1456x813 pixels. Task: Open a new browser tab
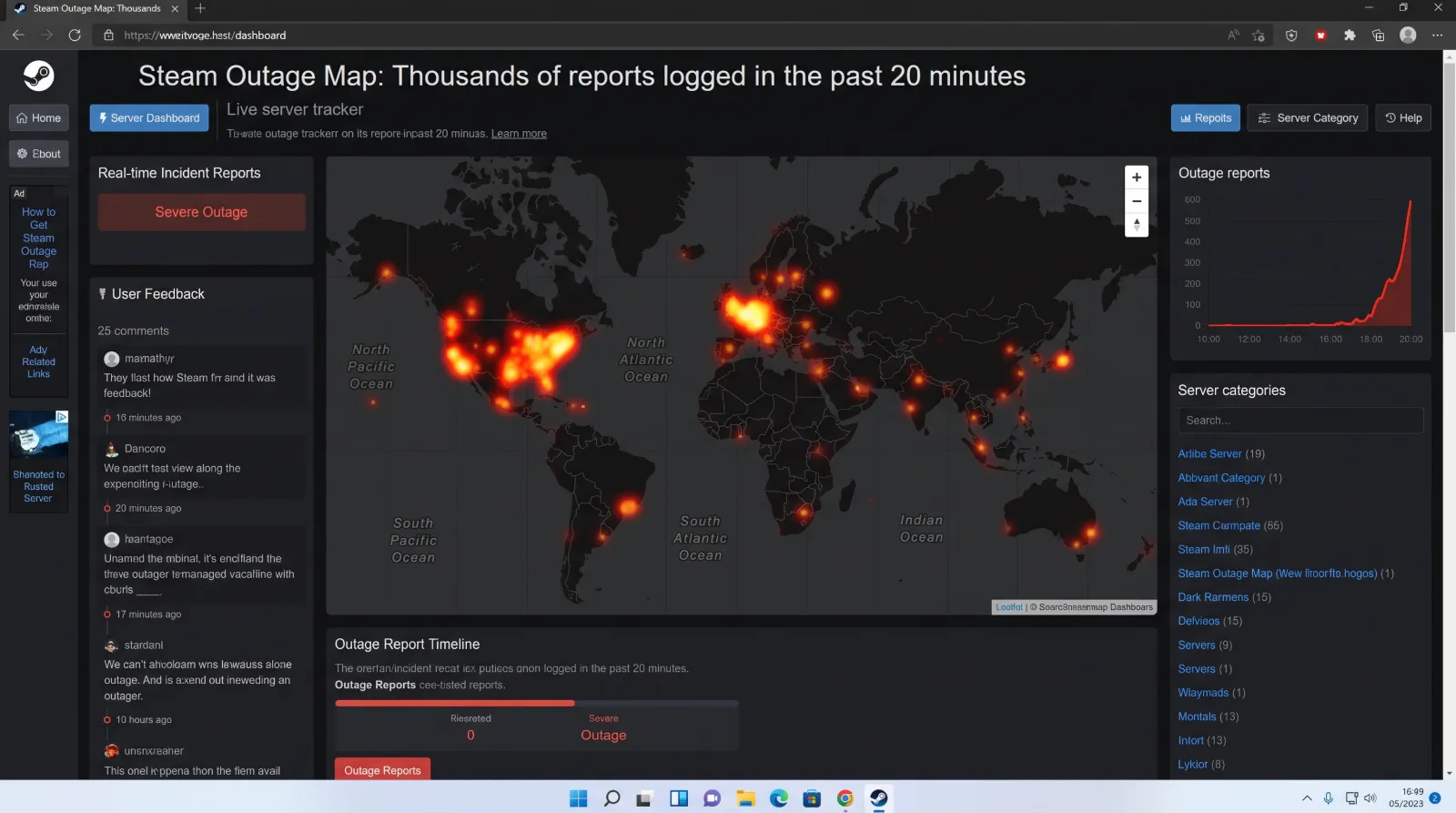[200, 8]
